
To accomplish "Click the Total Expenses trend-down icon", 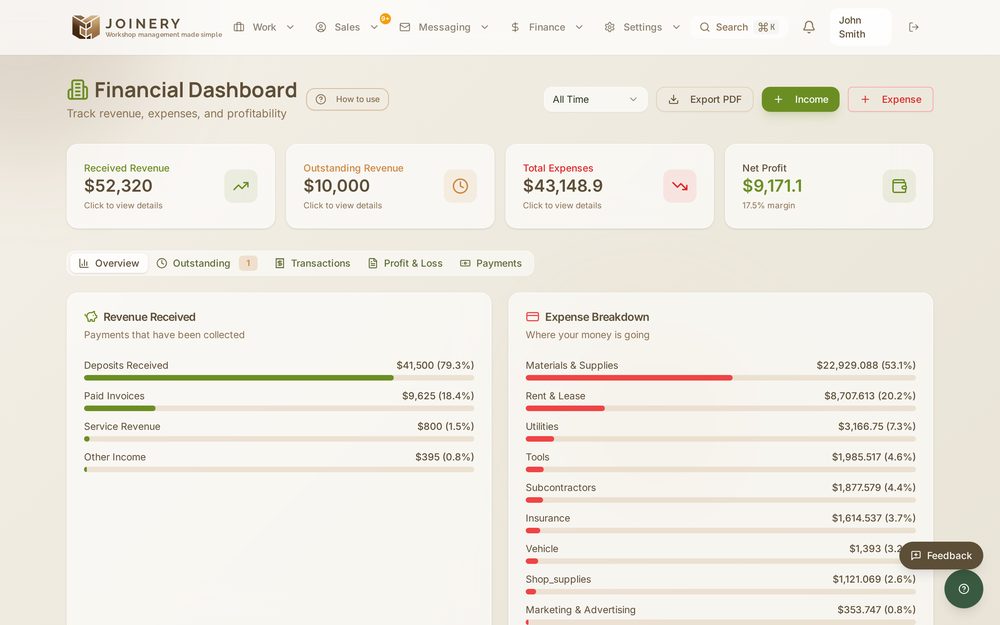I will 680,186.
